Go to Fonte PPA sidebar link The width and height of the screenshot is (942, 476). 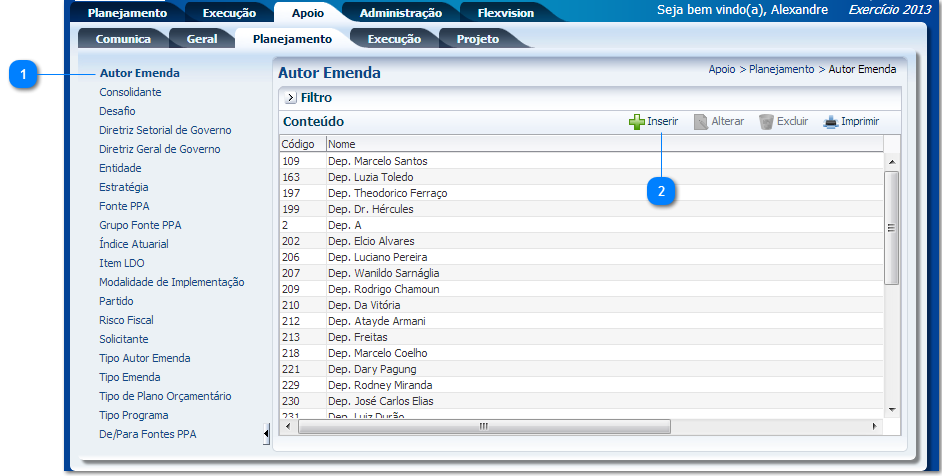pos(124,206)
